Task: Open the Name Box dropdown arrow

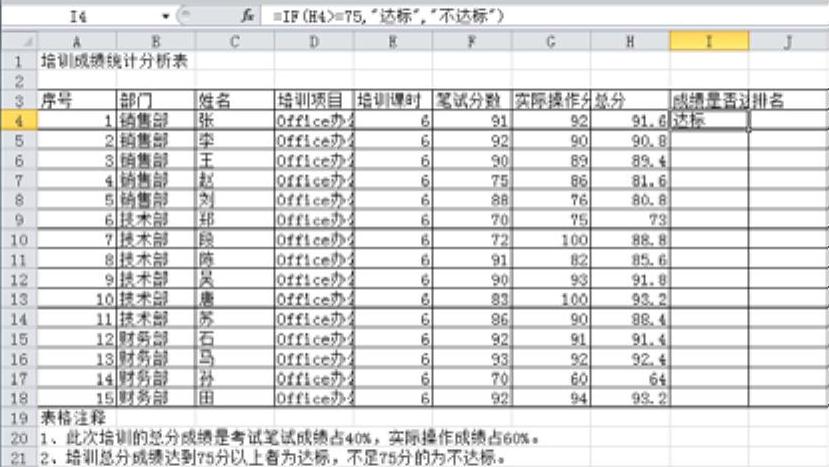Action: point(165,16)
